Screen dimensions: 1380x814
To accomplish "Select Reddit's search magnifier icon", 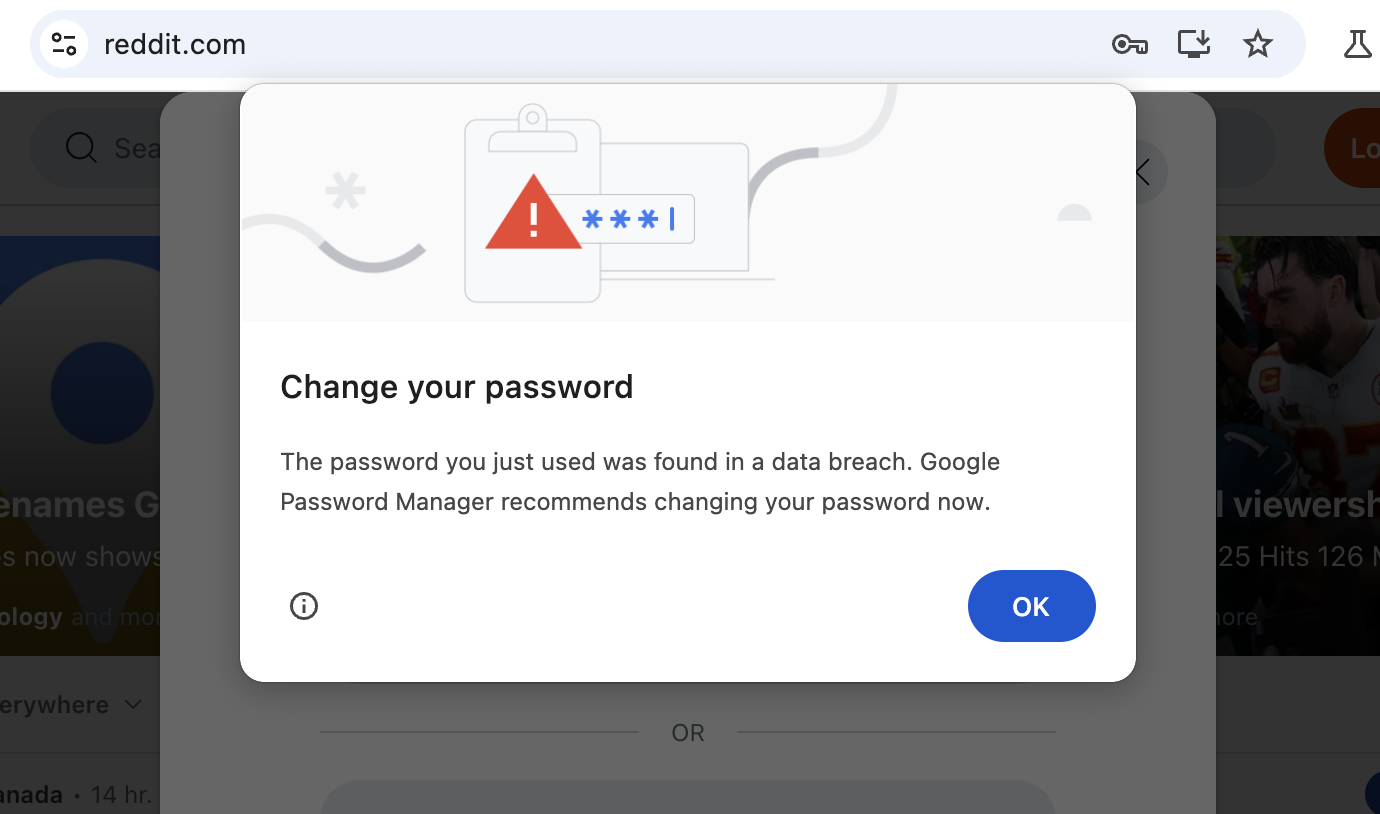I will coord(80,147).
